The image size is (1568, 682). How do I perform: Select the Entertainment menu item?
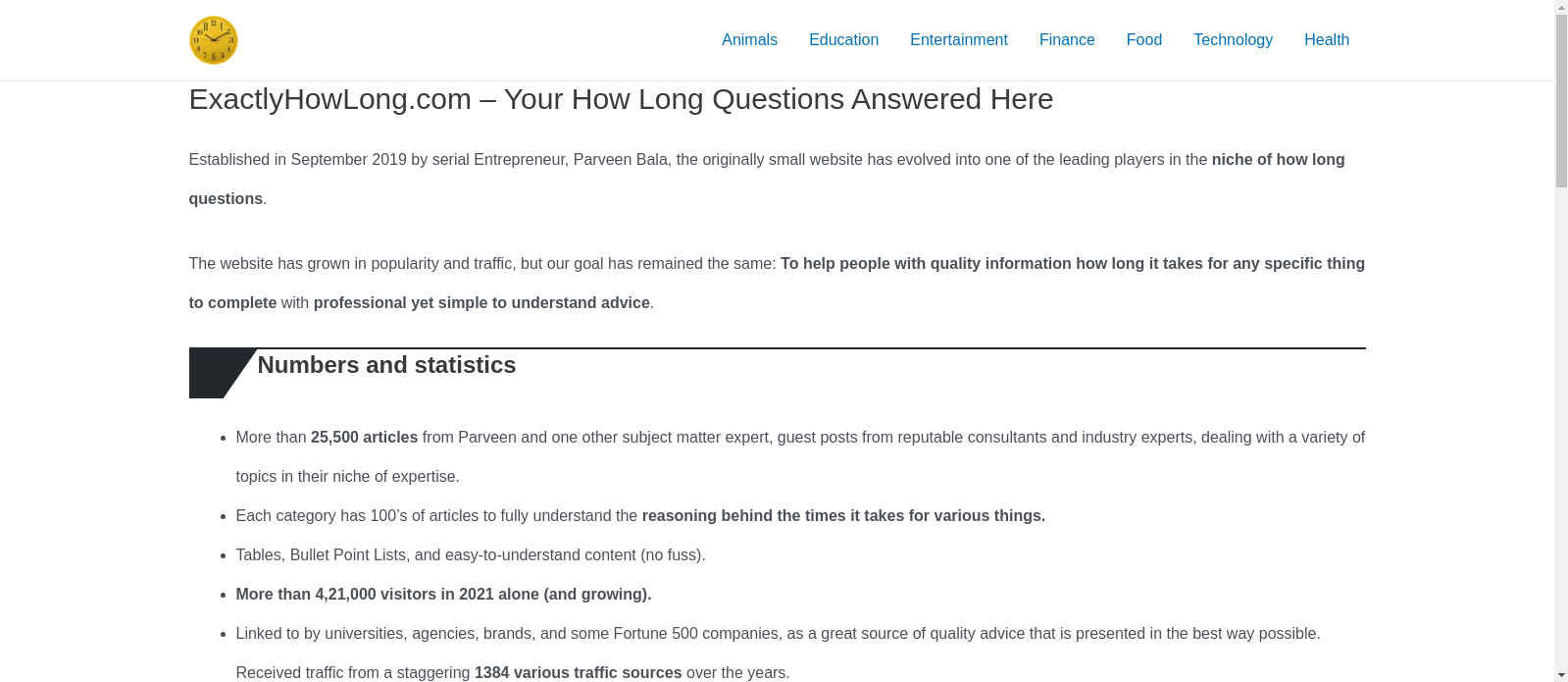coord(958,40)
